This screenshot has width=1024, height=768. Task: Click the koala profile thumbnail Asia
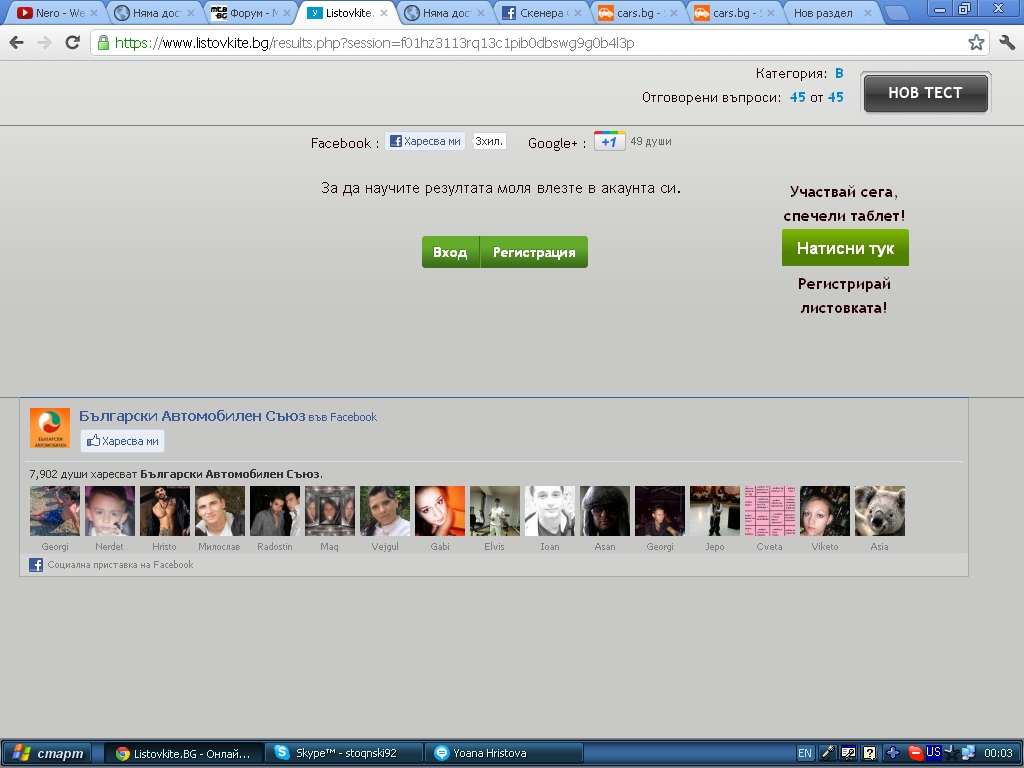tap(879, 511)
